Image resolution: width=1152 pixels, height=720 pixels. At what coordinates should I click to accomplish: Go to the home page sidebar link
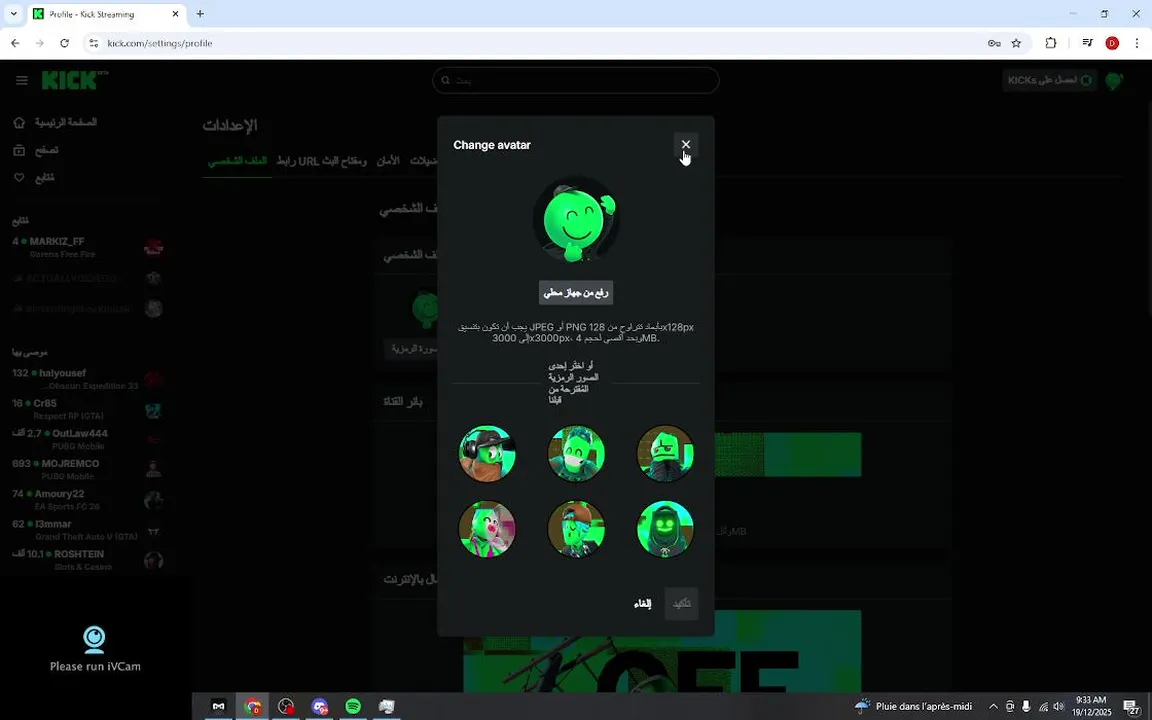tap(55, 122)
